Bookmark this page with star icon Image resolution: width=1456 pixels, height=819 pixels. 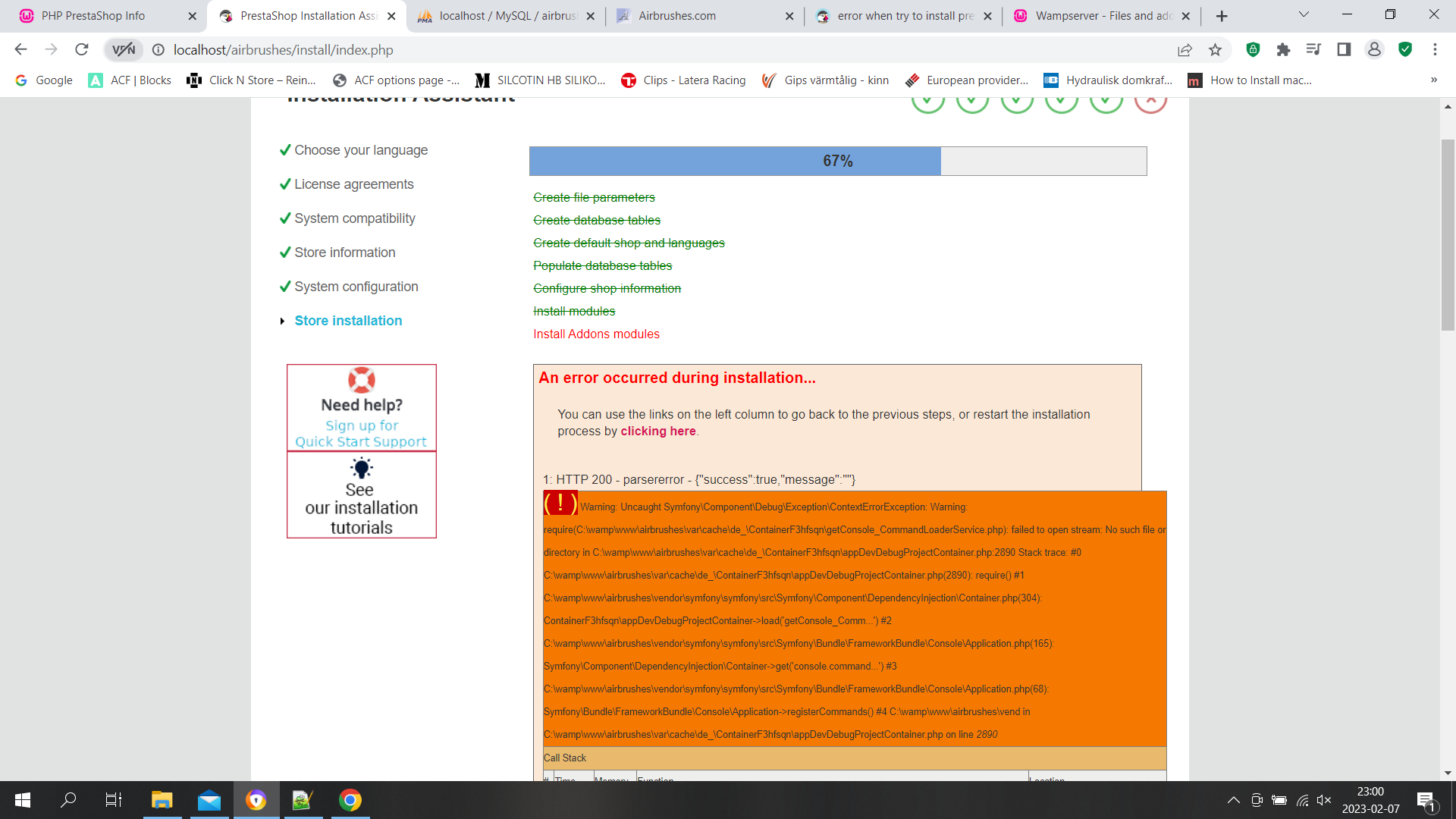(x=1216, y=49)
